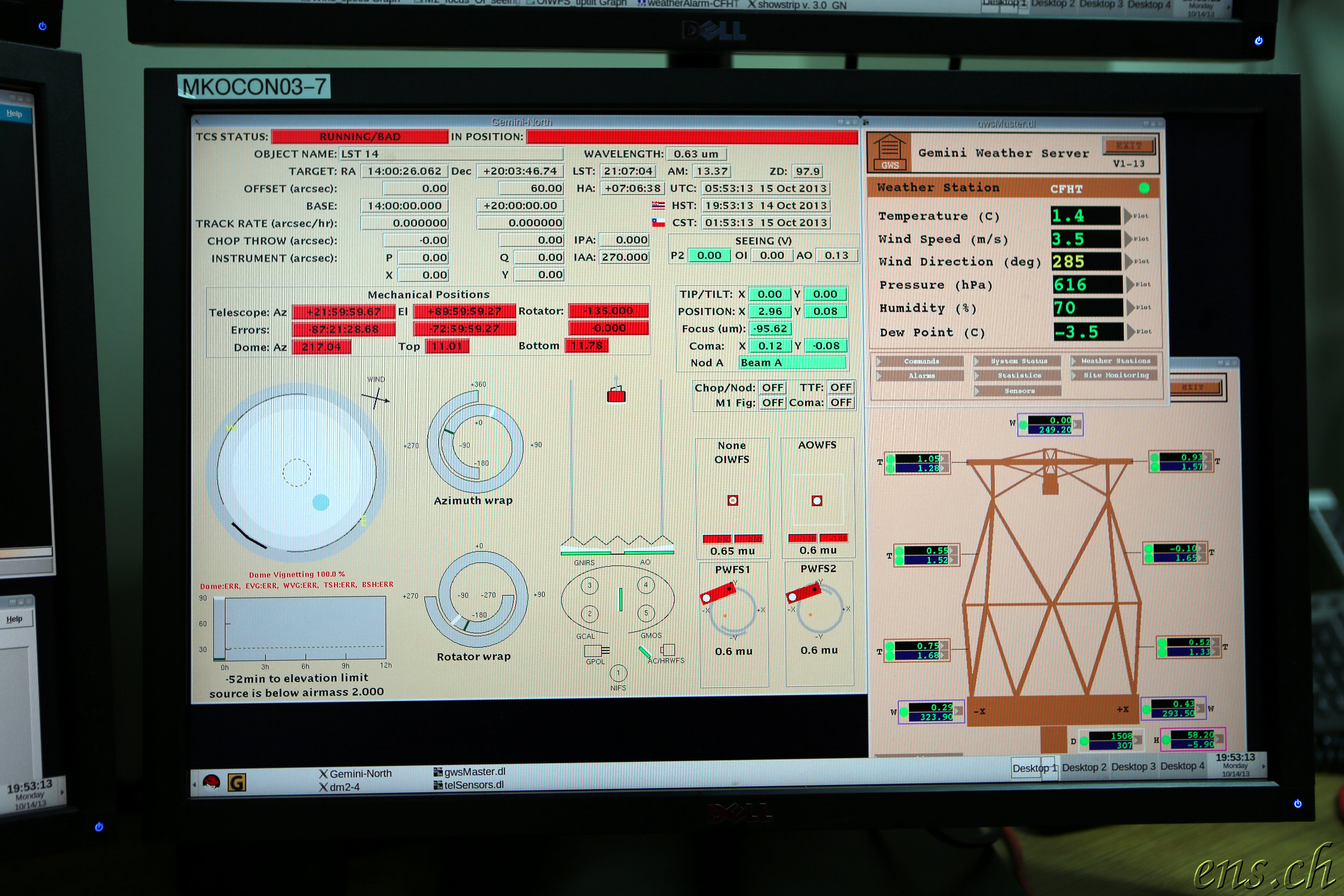Click the GWS house logo icon
Image resolution: width=1344 pixels, height=896 pixels.
[x=889, y=153]
